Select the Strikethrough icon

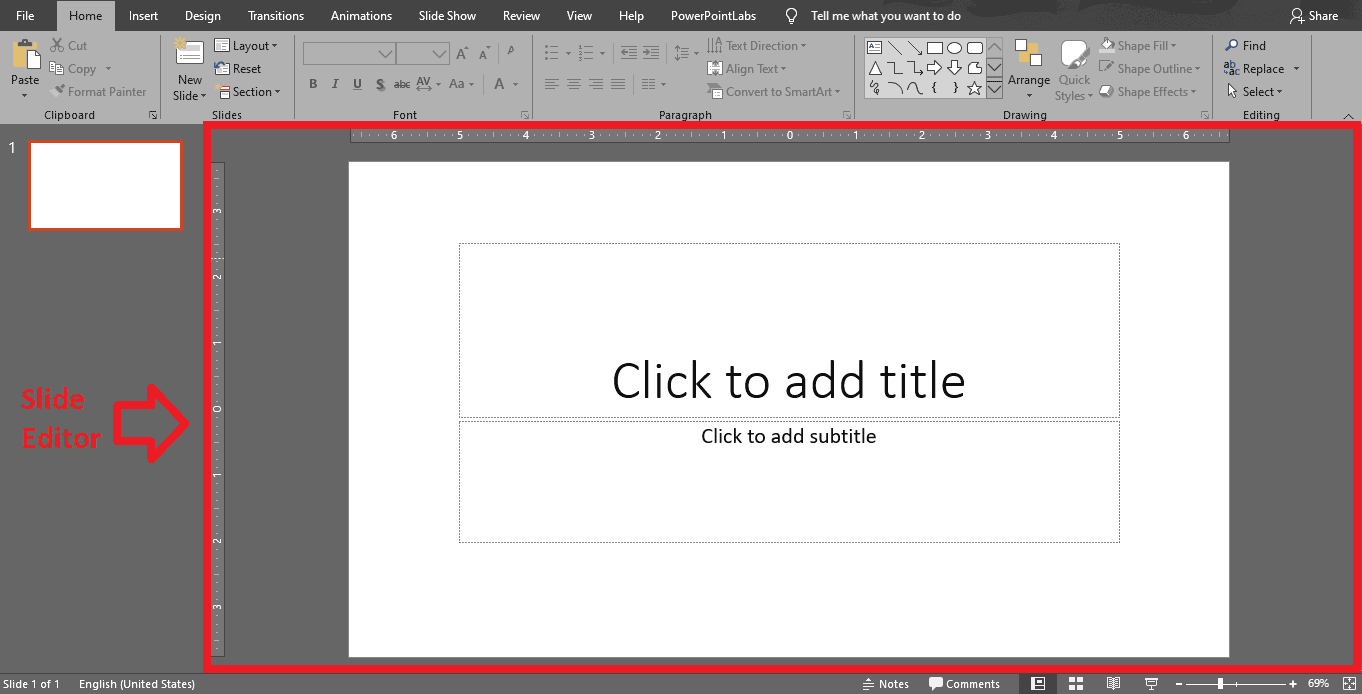[380, 84]
